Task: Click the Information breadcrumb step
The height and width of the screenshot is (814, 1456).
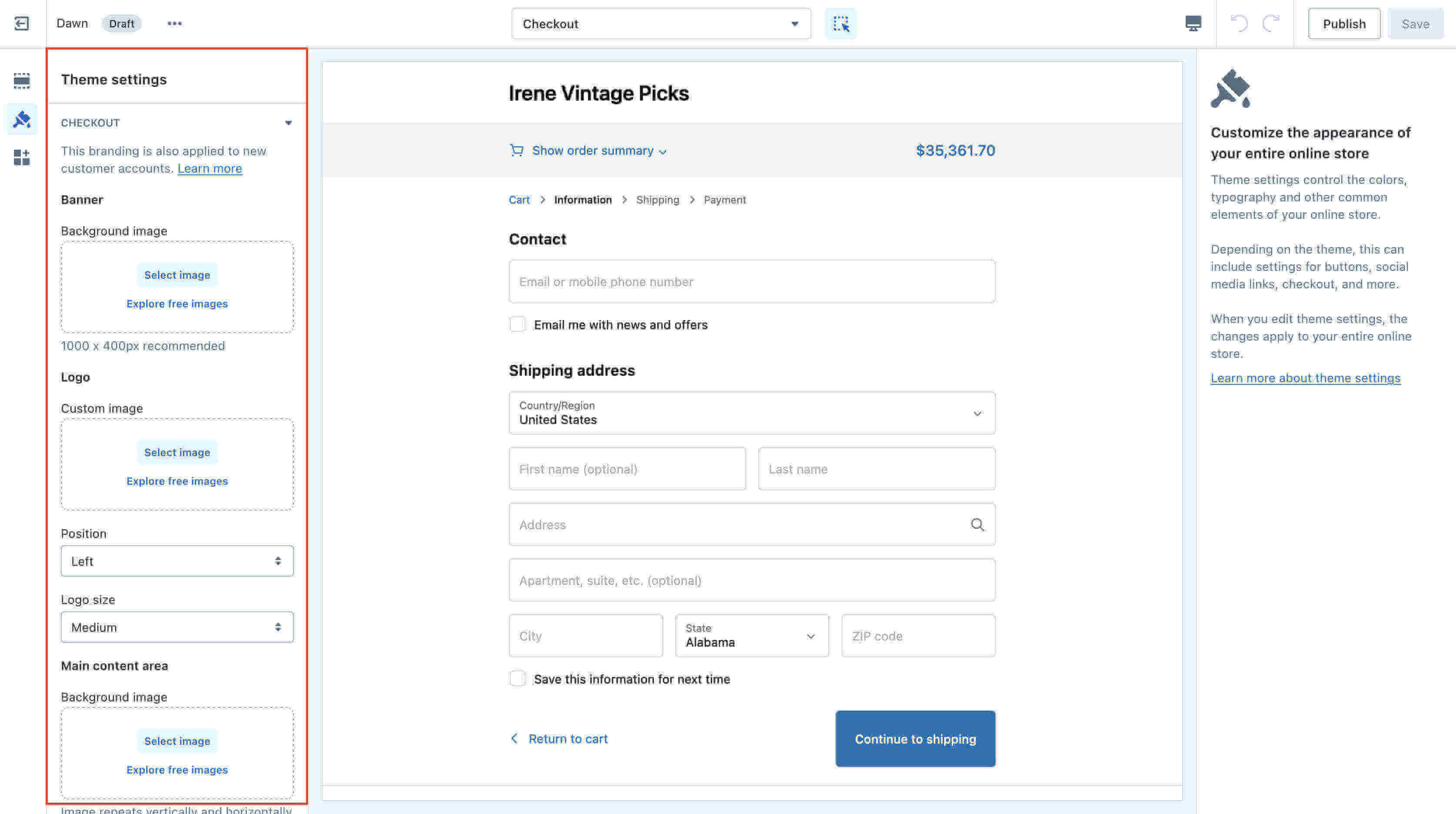Action: [583, 200]
